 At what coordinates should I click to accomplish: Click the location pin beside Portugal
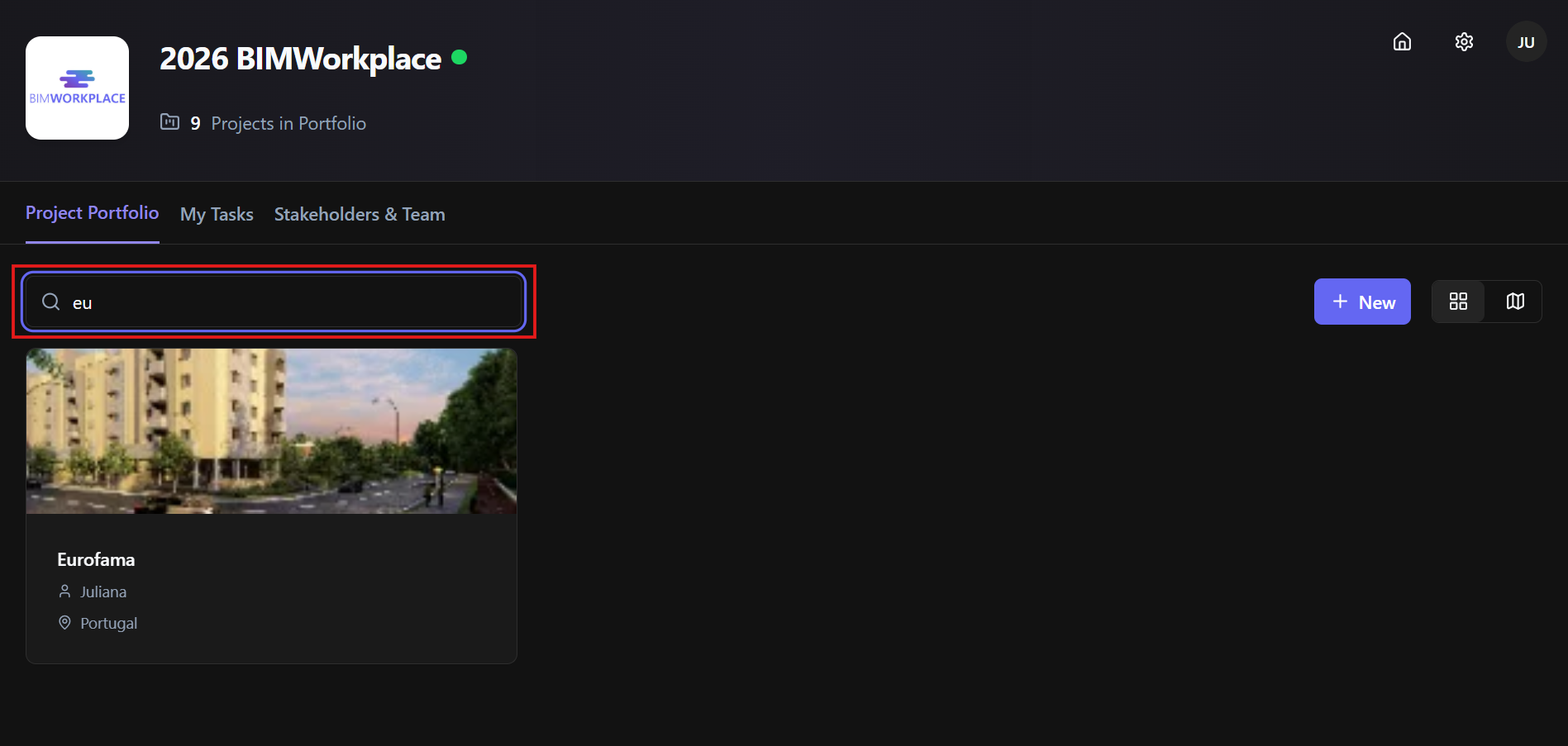coord(64,622)
